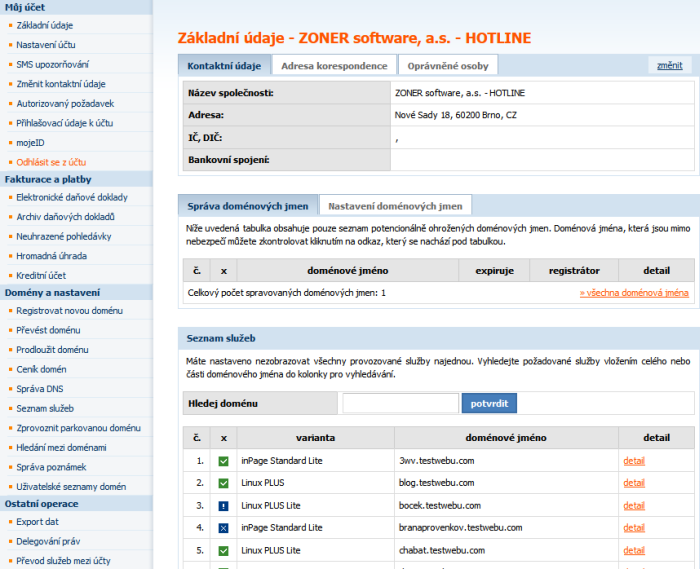Focus the Hledej doménu search field
The image size is (700, 569).
point(400,404)
